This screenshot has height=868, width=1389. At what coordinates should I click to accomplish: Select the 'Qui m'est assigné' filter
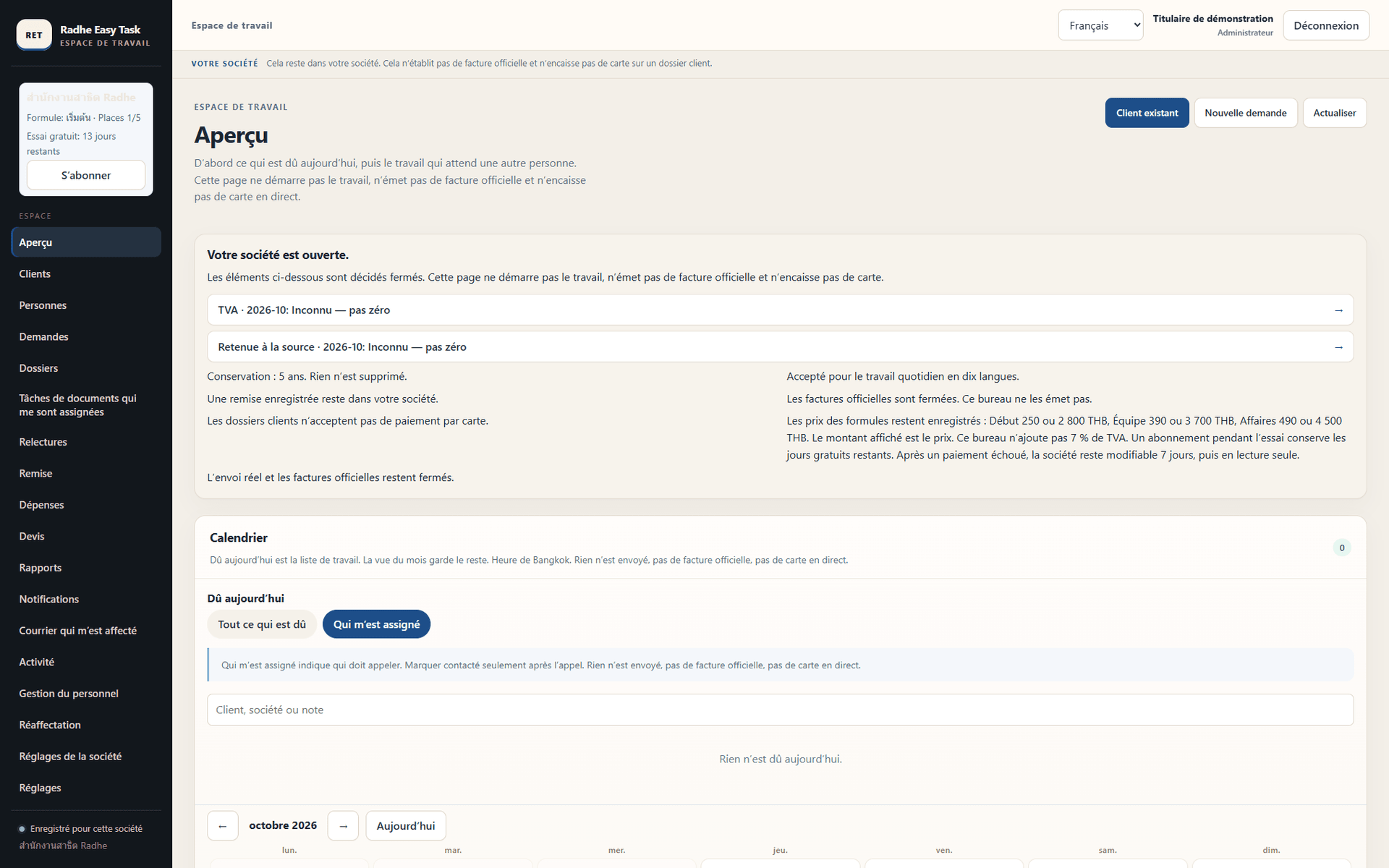376,624
